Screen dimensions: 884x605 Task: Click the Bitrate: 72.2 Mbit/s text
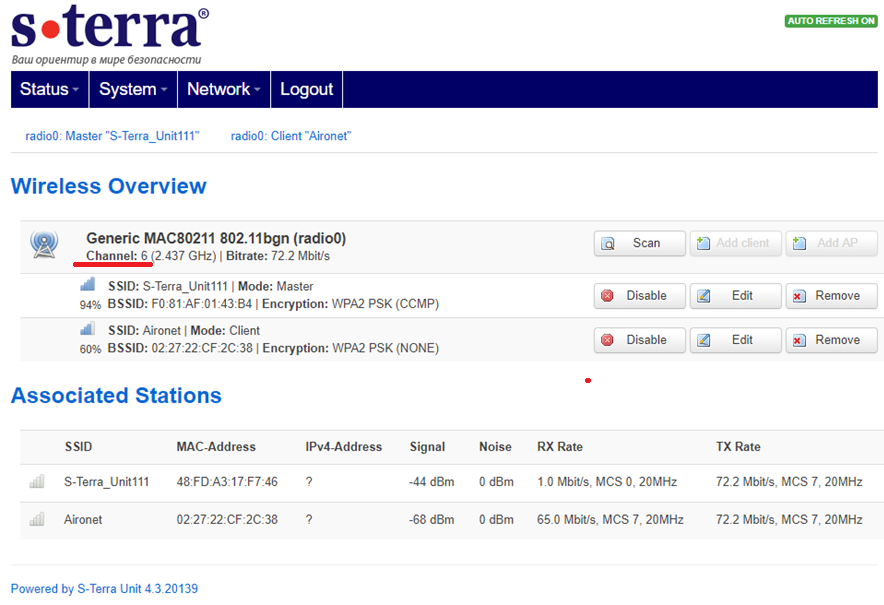point(278,256)
